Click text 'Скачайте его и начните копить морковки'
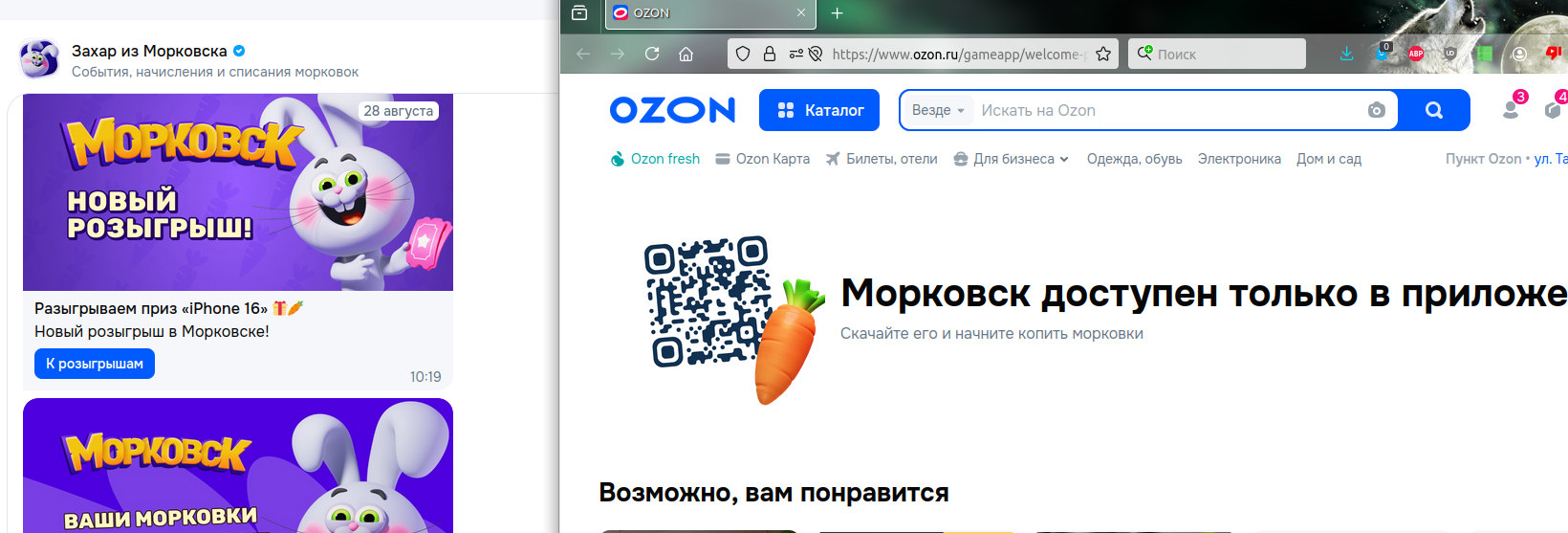The height and width of the screenshot is (533, 1568). pyautogui.click(x=991, y=334)
